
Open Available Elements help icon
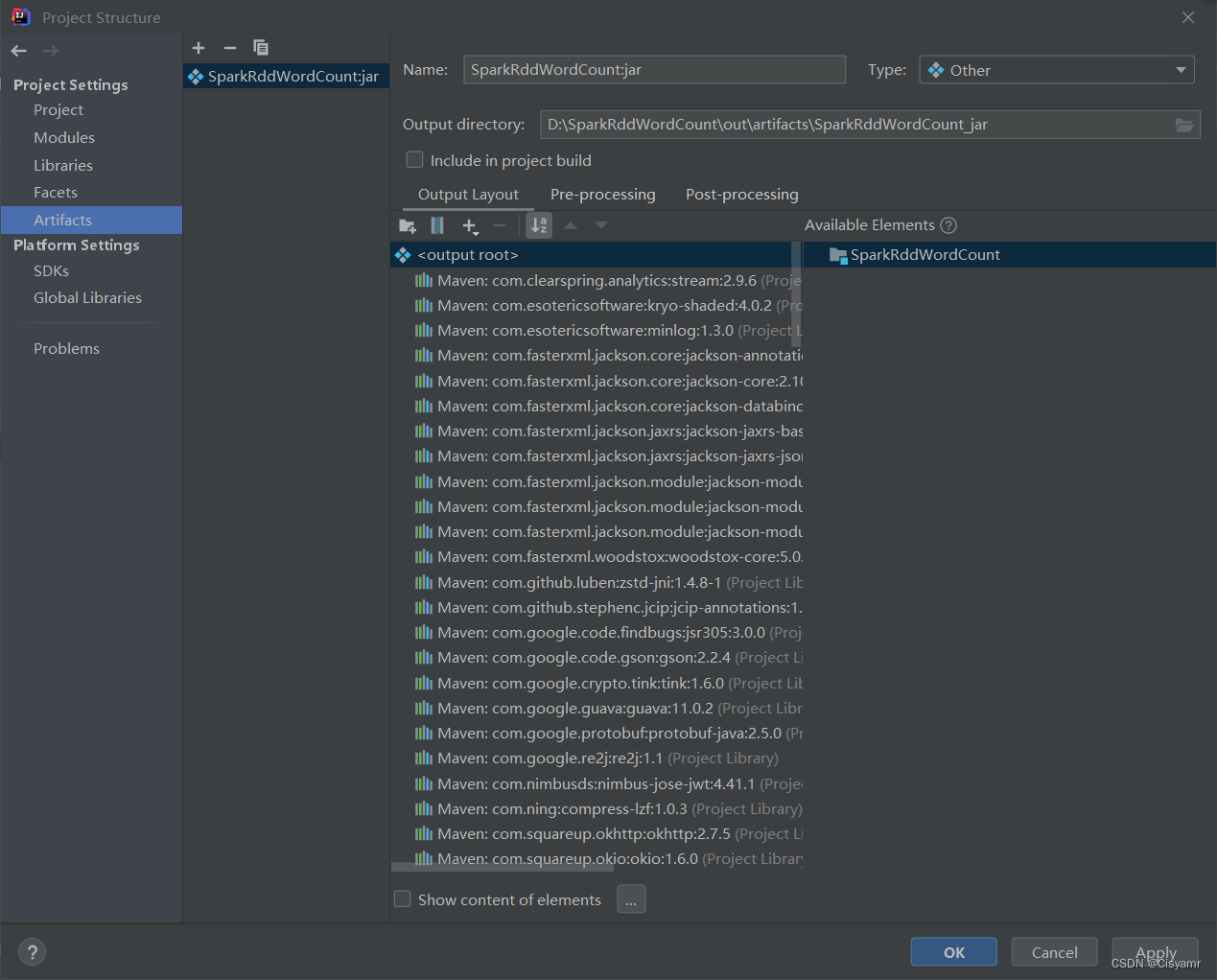click(948, 225)
